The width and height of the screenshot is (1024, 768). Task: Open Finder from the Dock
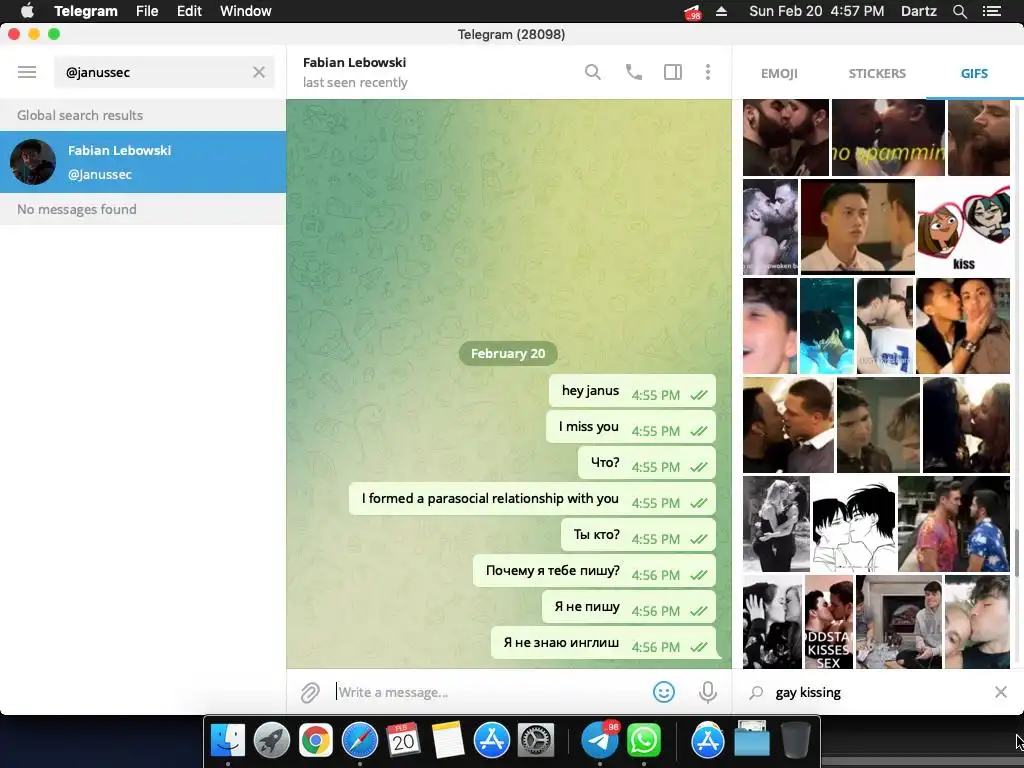(x=228, y=741)
